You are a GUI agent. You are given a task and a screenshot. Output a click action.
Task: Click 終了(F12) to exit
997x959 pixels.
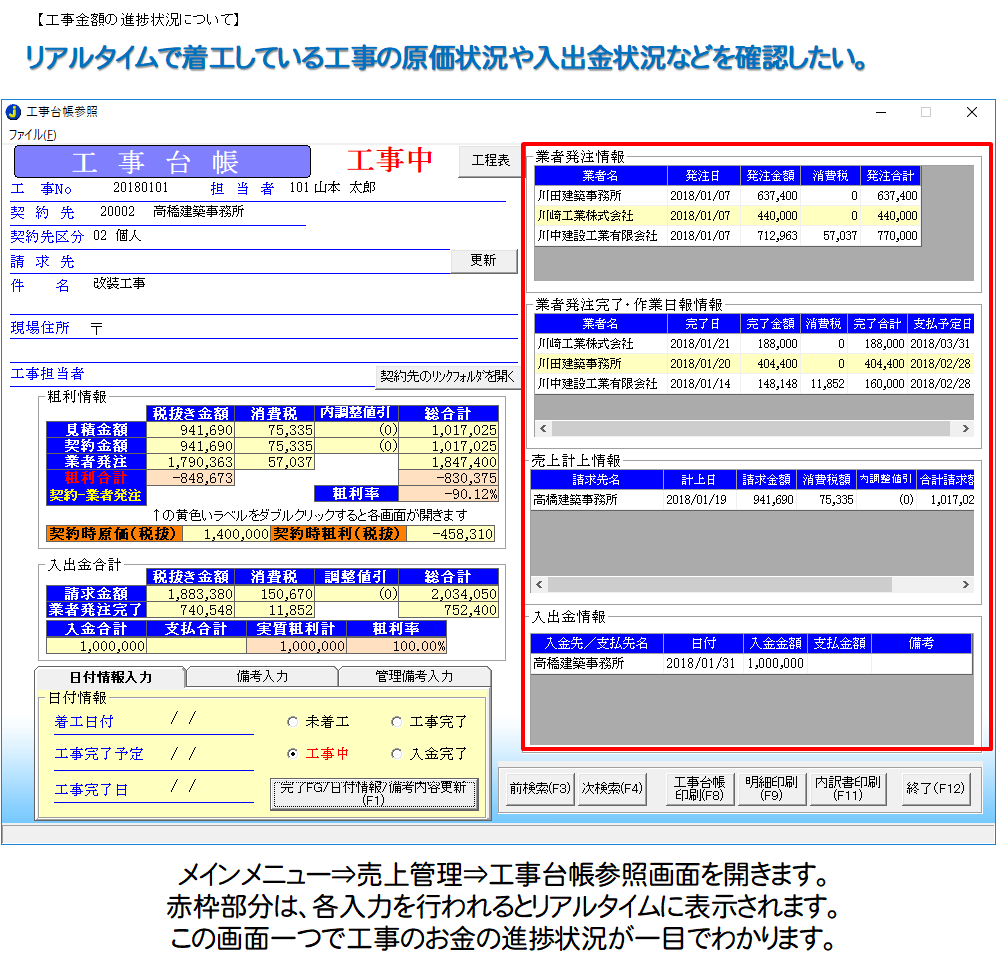coord(935,788)
